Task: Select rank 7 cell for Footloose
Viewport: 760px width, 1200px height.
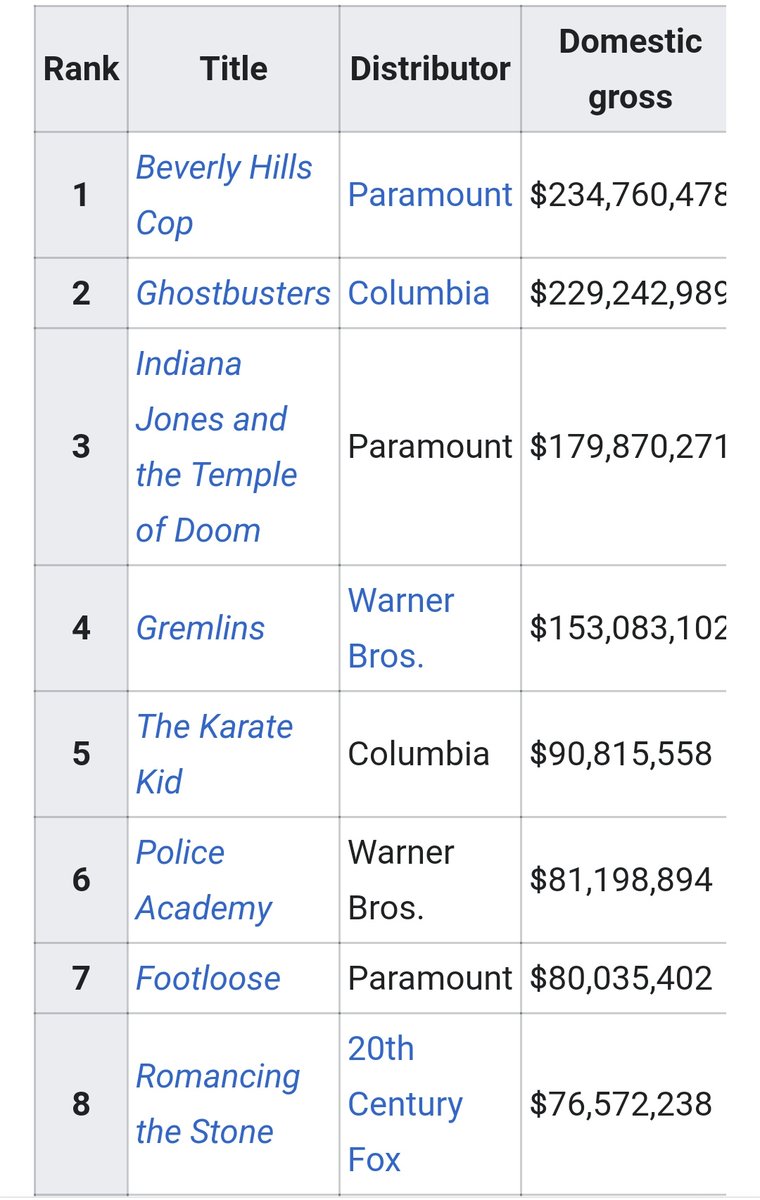Action: point(81,978)
